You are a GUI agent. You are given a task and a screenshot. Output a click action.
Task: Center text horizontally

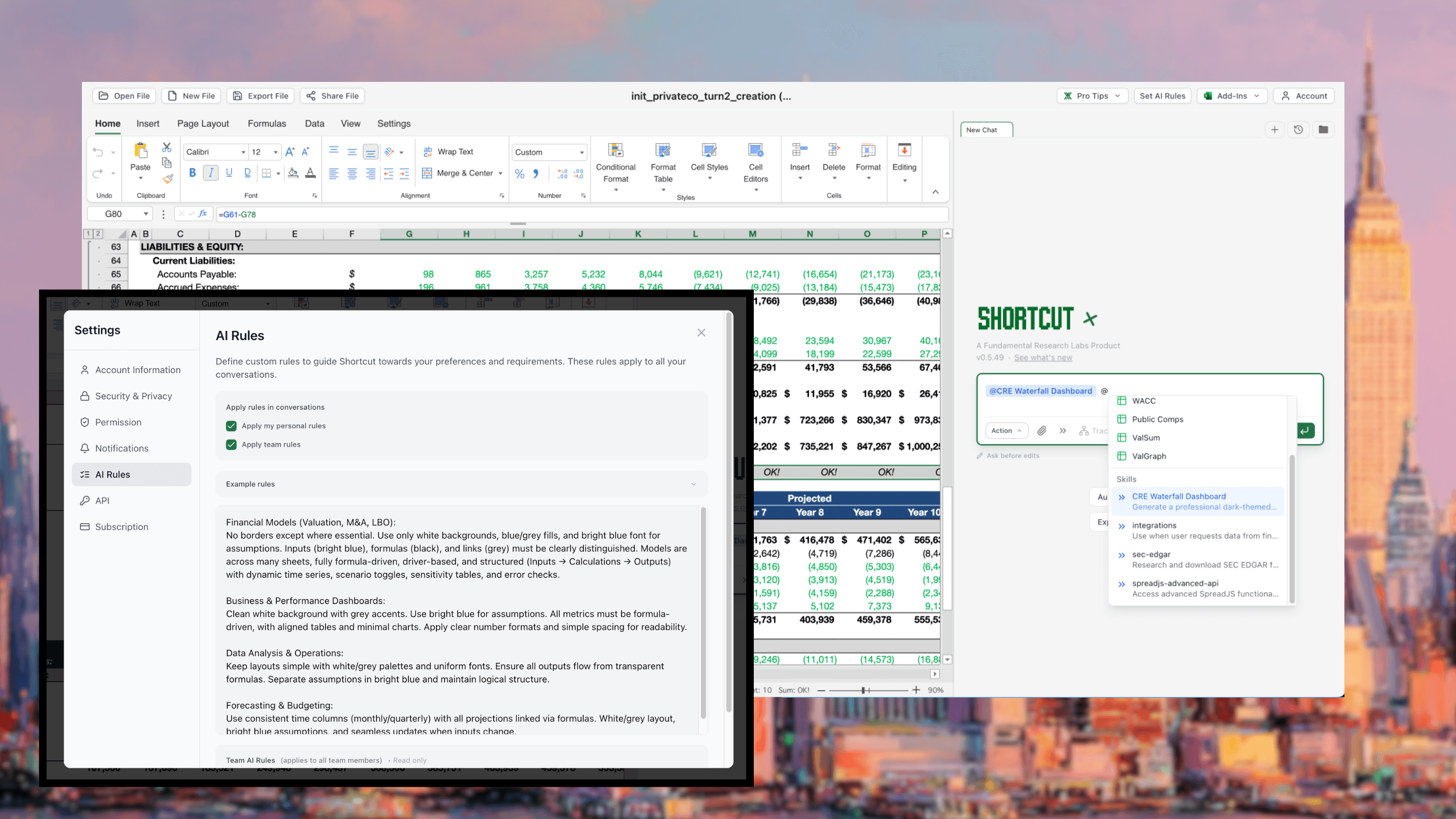tap(352, 173)
